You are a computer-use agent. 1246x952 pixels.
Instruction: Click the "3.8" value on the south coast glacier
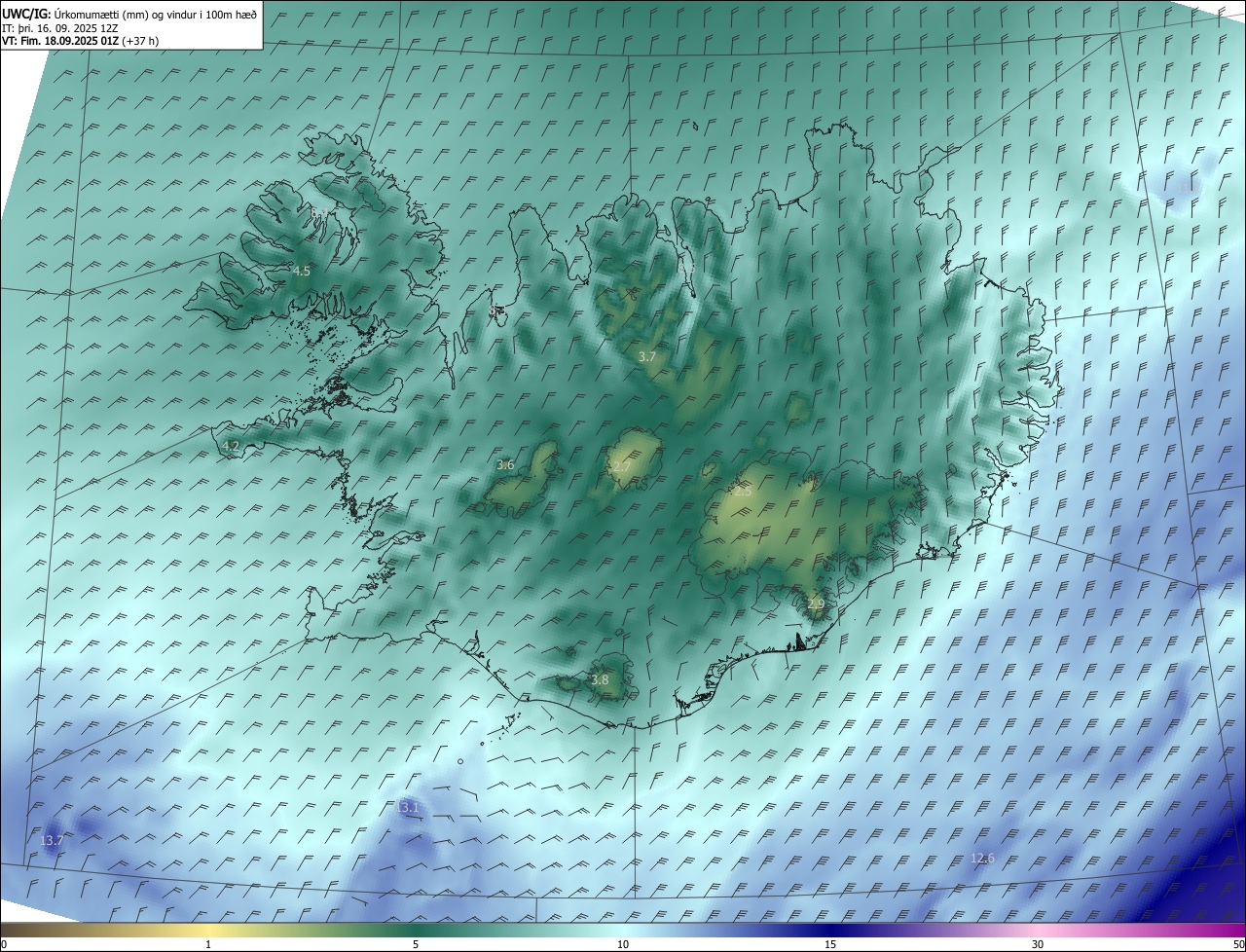[x=600, y=680]
